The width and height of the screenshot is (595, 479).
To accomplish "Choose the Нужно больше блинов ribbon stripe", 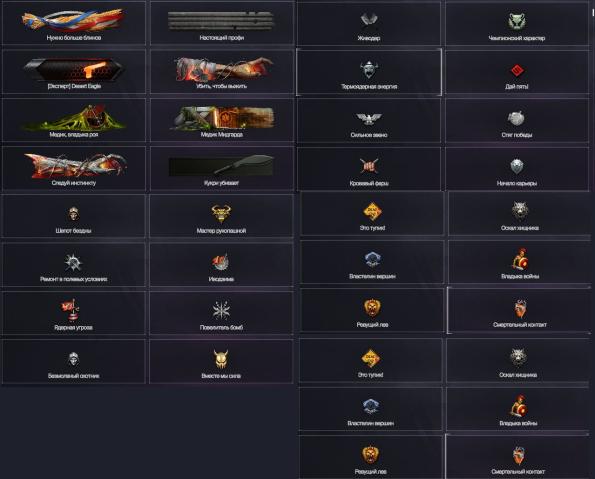I will (74, 23).
